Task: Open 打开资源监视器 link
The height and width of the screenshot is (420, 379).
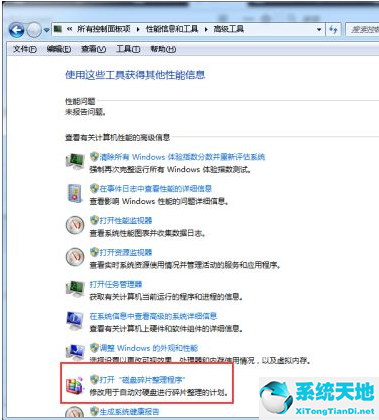Action: tap(126, 253)
